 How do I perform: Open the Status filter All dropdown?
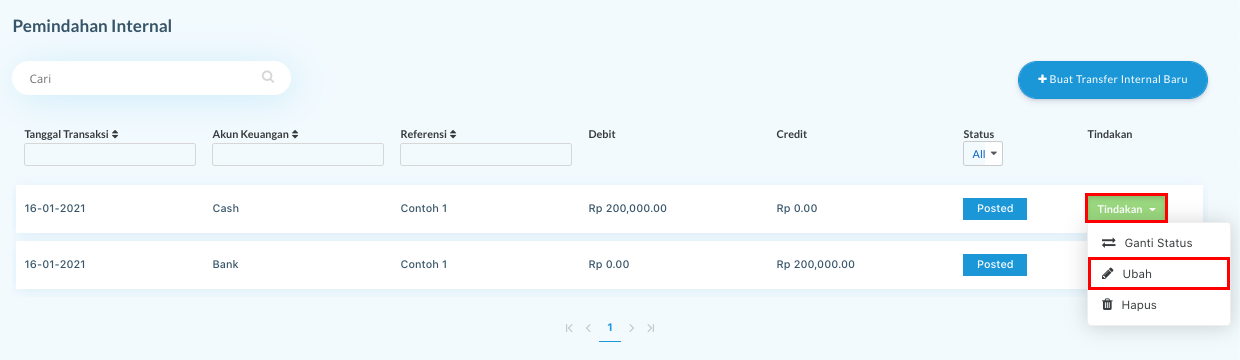pyautogui.click(x=983, y=154)
